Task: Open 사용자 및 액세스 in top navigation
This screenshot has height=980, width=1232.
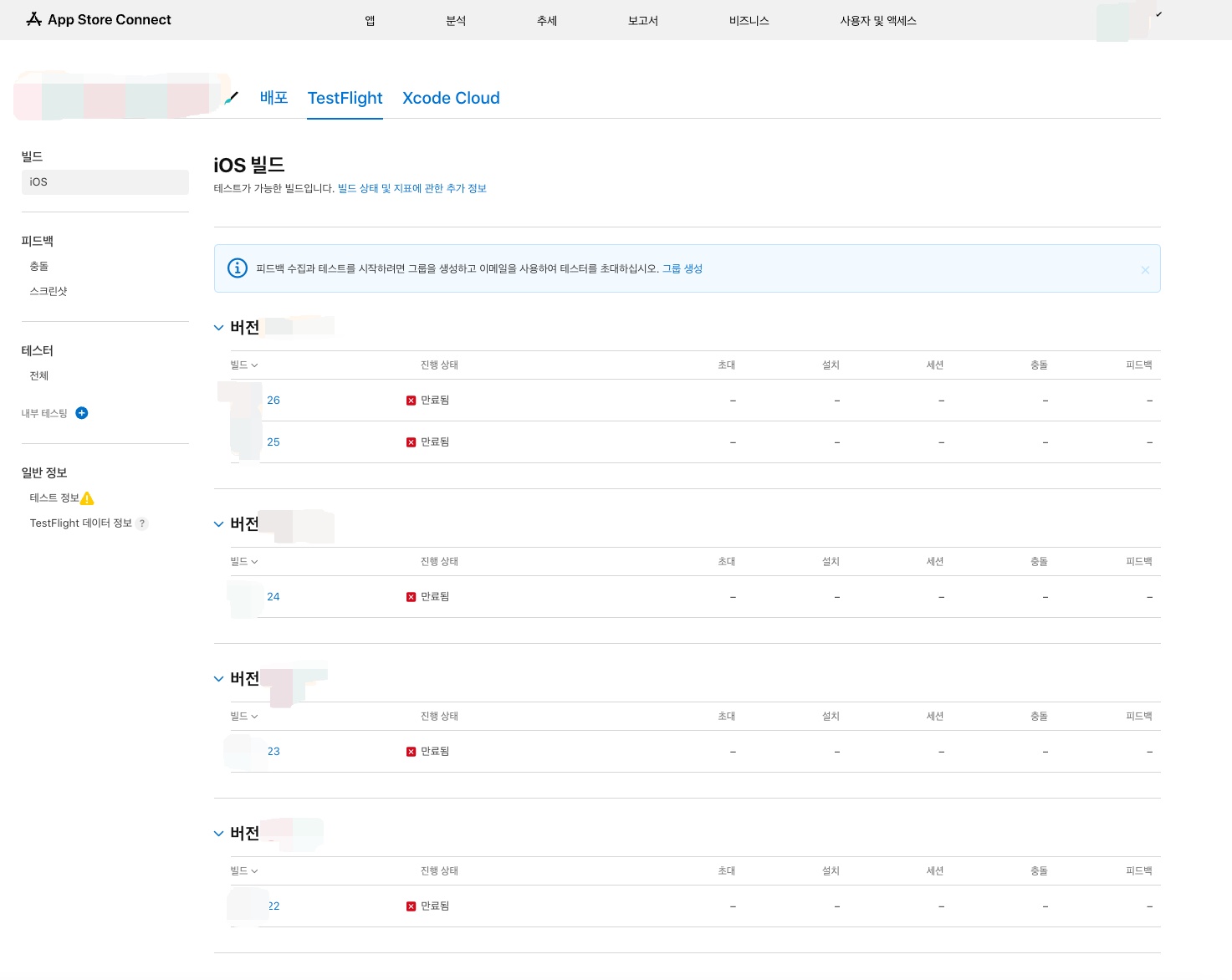Action: (x=878, y=20)
